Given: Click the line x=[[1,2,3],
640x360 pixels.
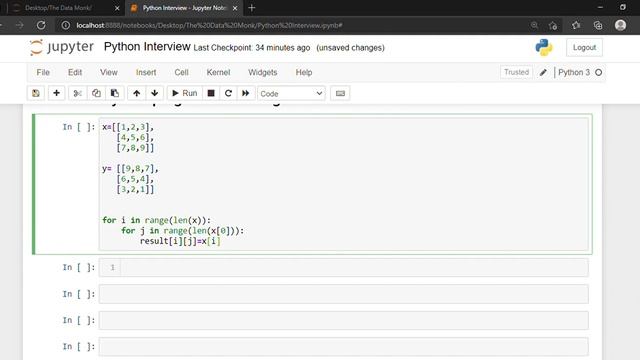Looking at the screenshot, I should [128, 127].
